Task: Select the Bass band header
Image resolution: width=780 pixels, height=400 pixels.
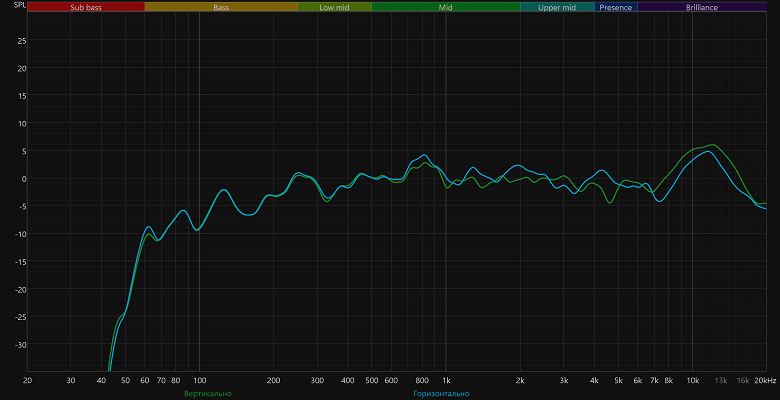Action: pos(221,7)
